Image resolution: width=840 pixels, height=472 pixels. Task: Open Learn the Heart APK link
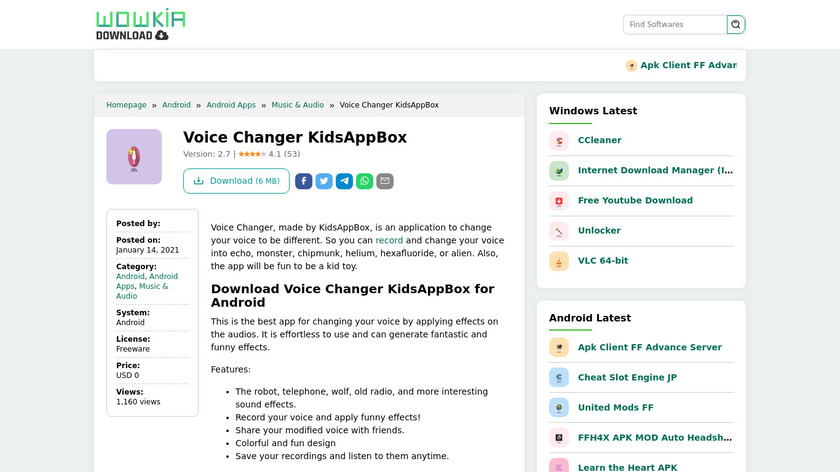627,467
